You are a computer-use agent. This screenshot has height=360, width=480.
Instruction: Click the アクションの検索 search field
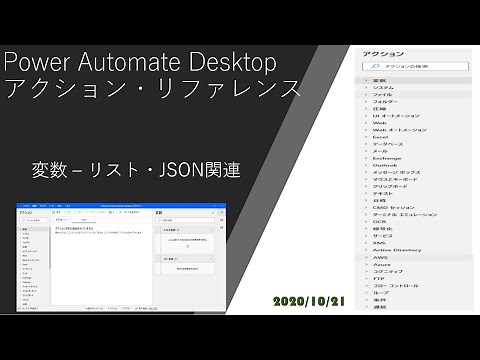415,66
